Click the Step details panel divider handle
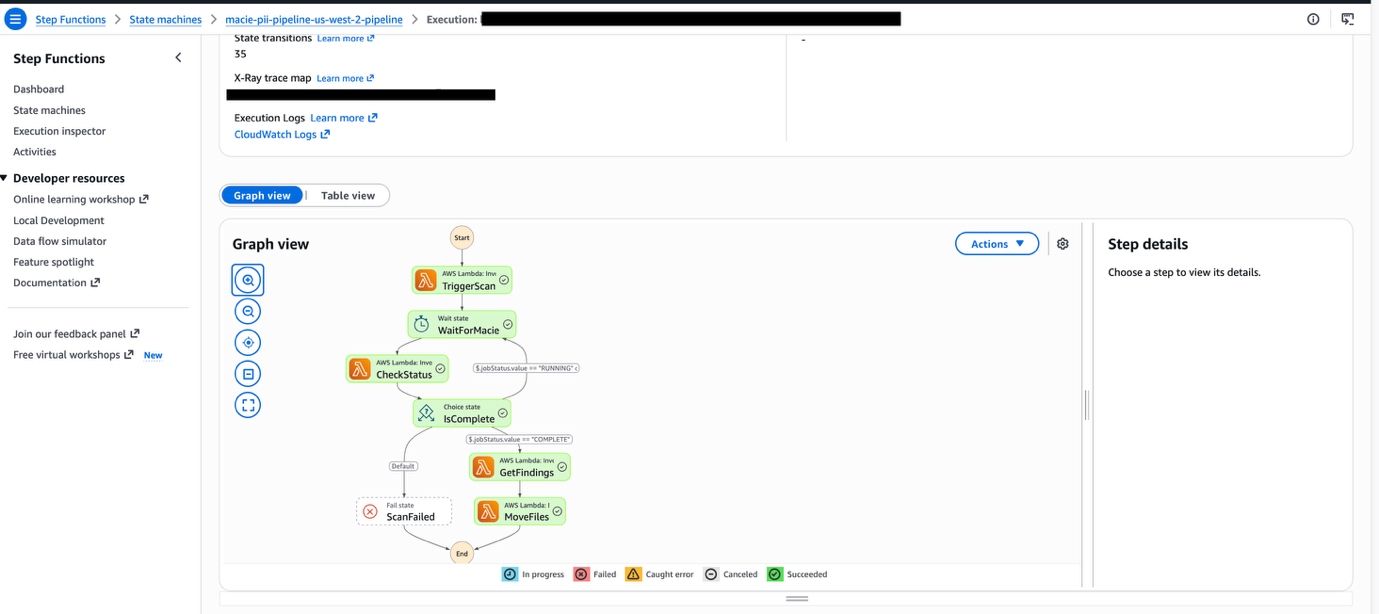The image size is (1379, 614). pos(1087,404)
